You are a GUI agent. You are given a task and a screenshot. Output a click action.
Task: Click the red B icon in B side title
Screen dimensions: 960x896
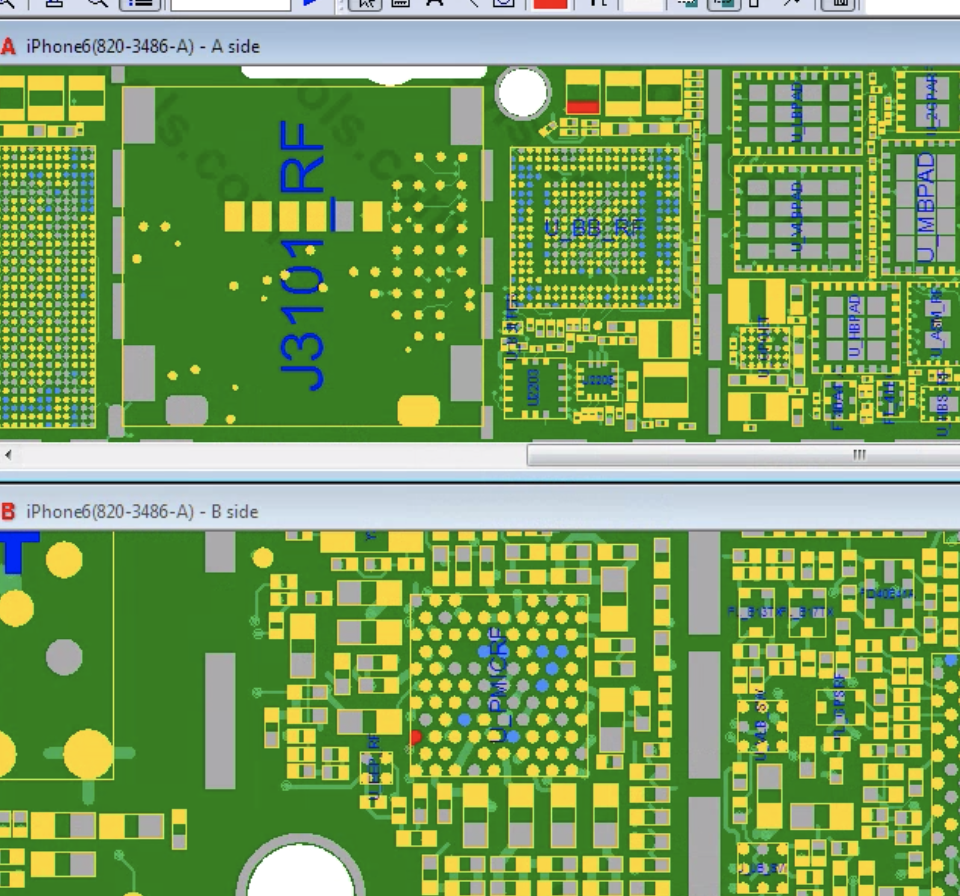(x=8, y=511)
